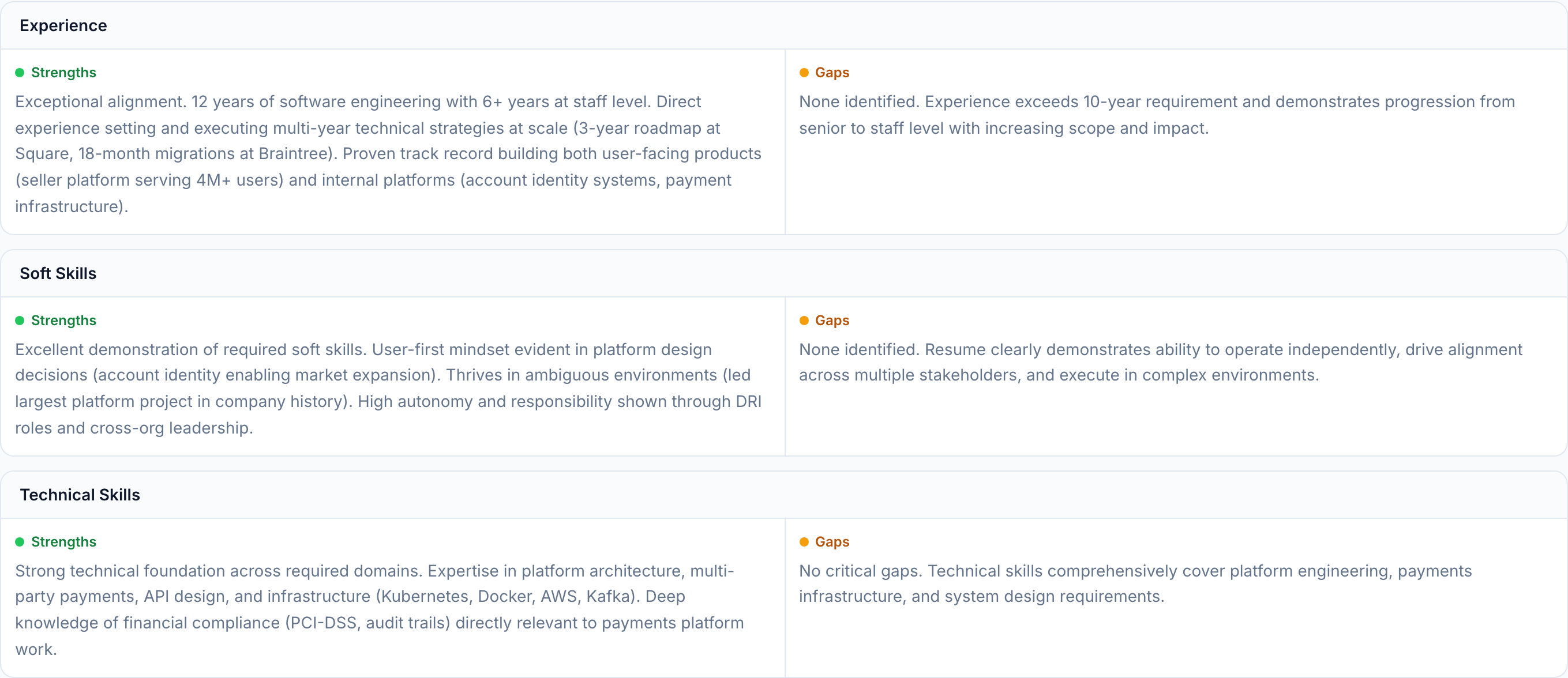The height and width of the screenshot is (678, 1568).
Task: Click the Gaps label under Soft Skills
Action: (x=832, y=321)
